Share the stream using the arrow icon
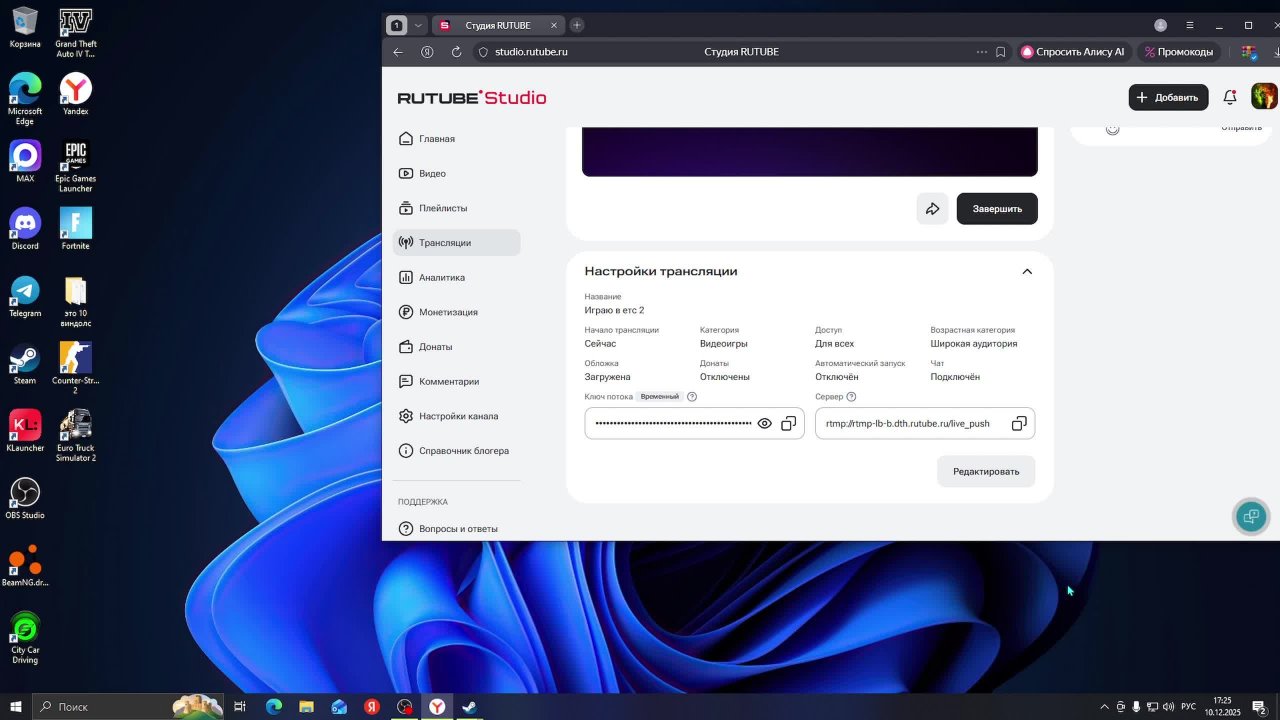The width and height of the screenshot is (1280, 720). [x=932, y=209]
